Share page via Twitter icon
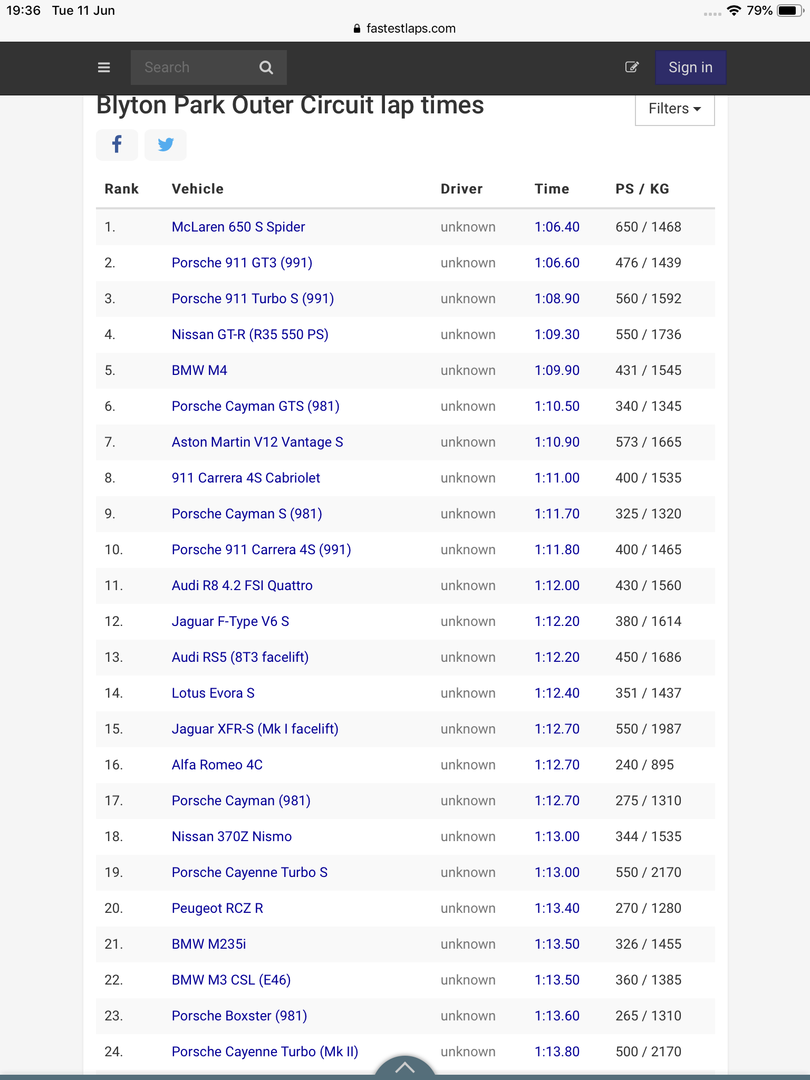This screenshot has height=1080, width=810. [x=165, y=145]
